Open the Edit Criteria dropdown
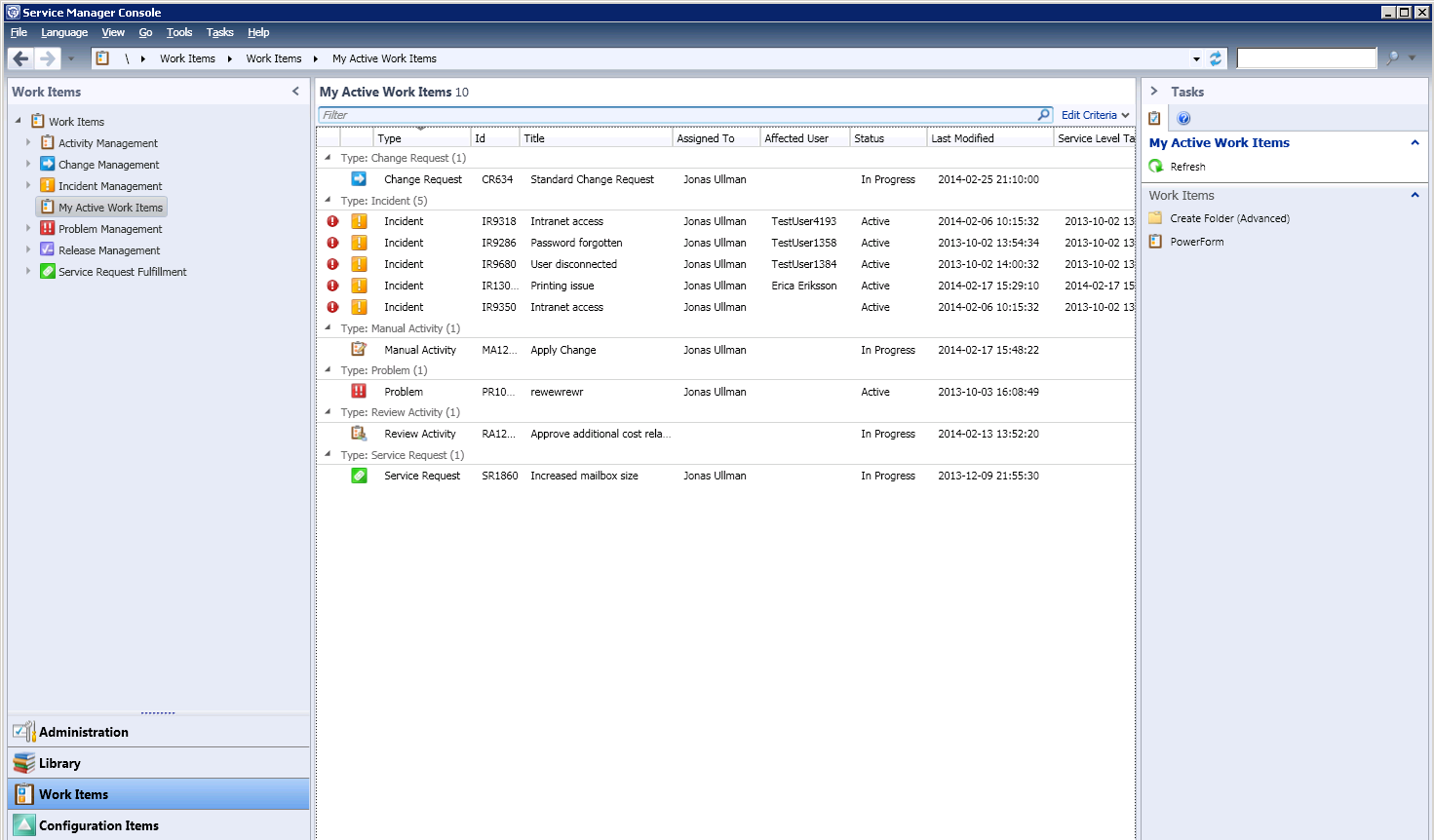The height and width of the screenshot is (840, 1434). (1095, 115)
